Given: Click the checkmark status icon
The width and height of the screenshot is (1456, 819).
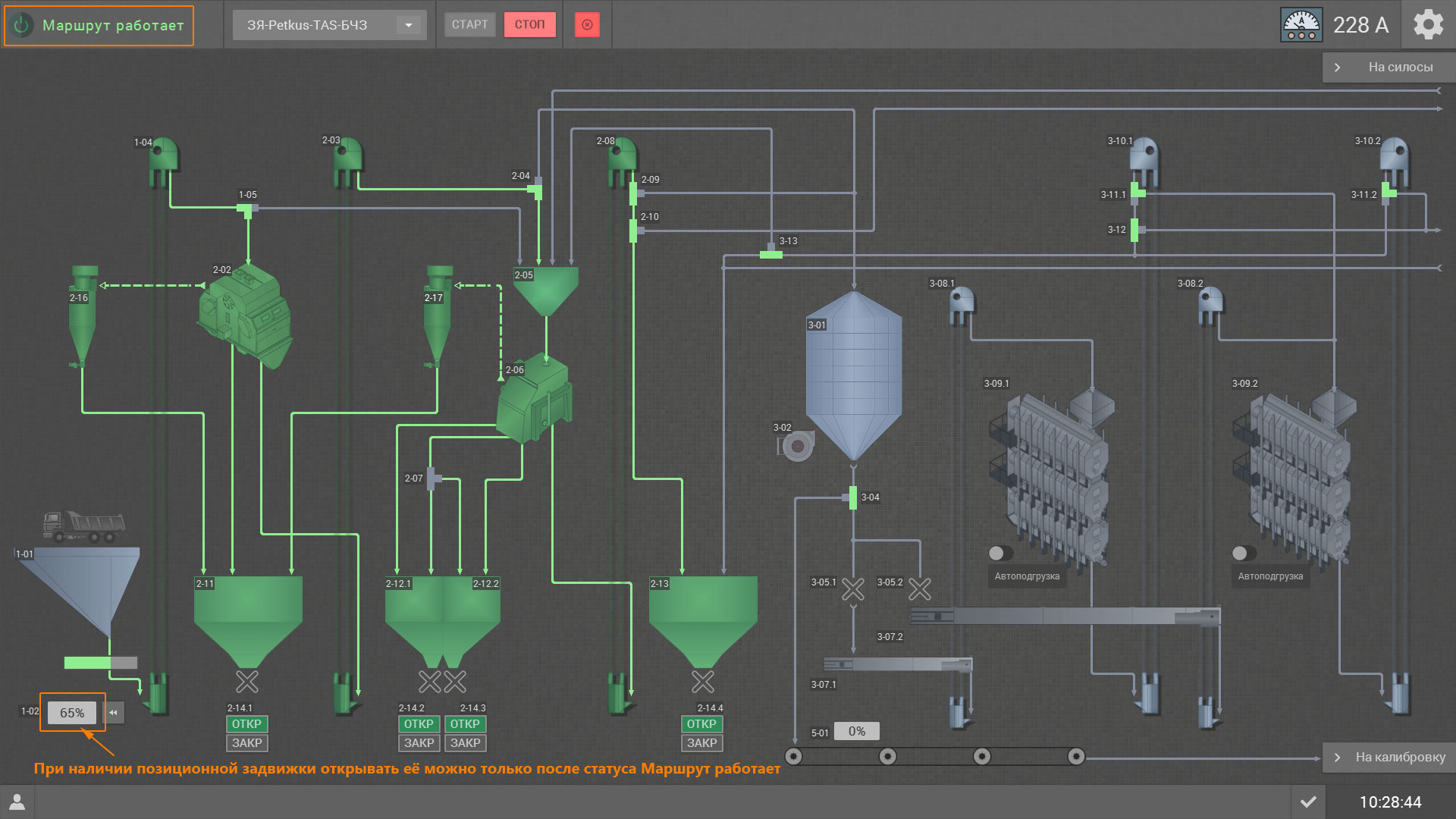Looking at the screenshot, I should coord(1308,802).
